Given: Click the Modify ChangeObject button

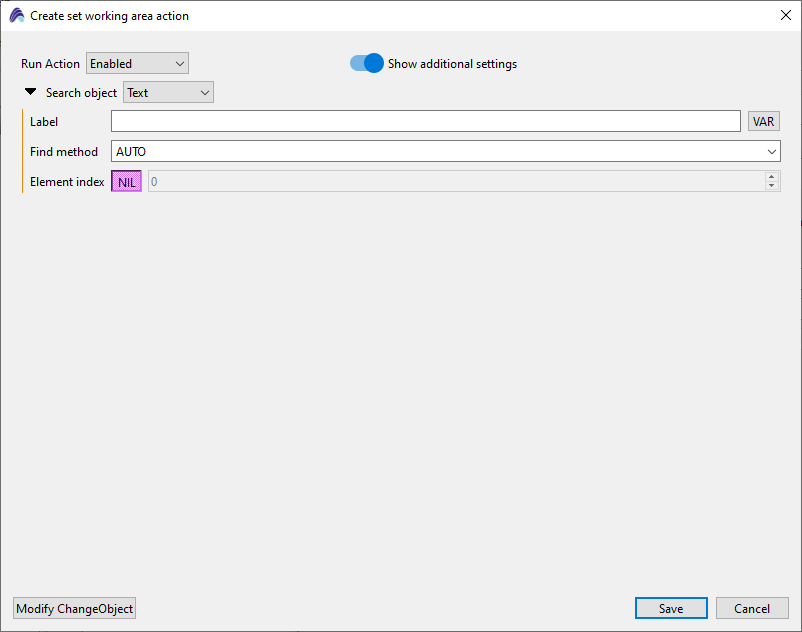Looking at the screenshot, I should [x=75, y=609].
